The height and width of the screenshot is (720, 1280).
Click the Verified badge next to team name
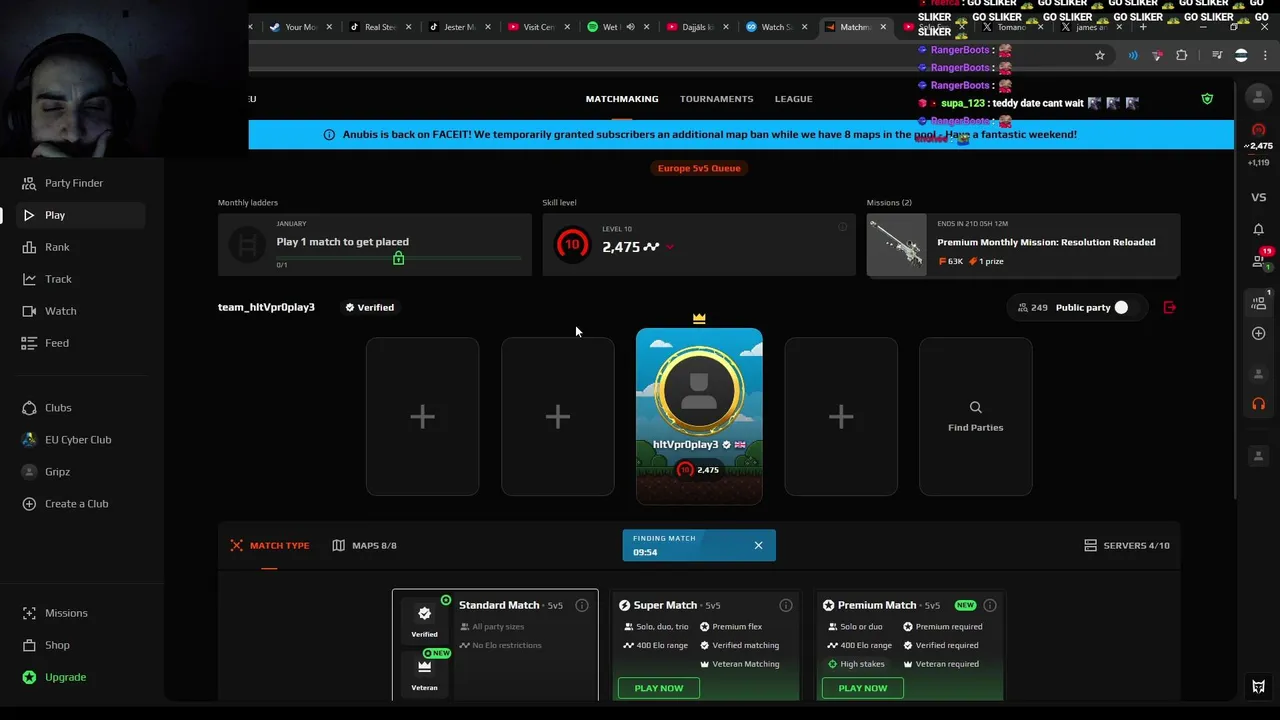pos(369,308)
